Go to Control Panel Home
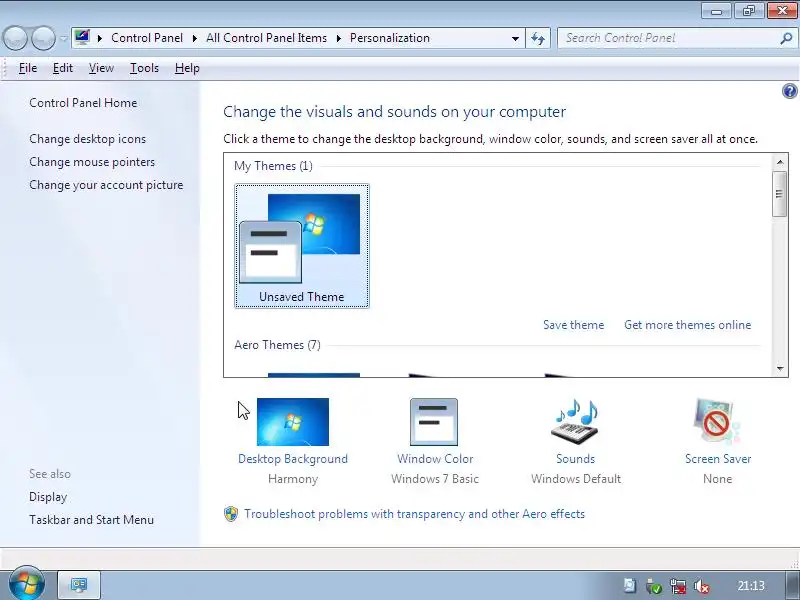This screenshot has width=800, height=600. tap(83, 103)
